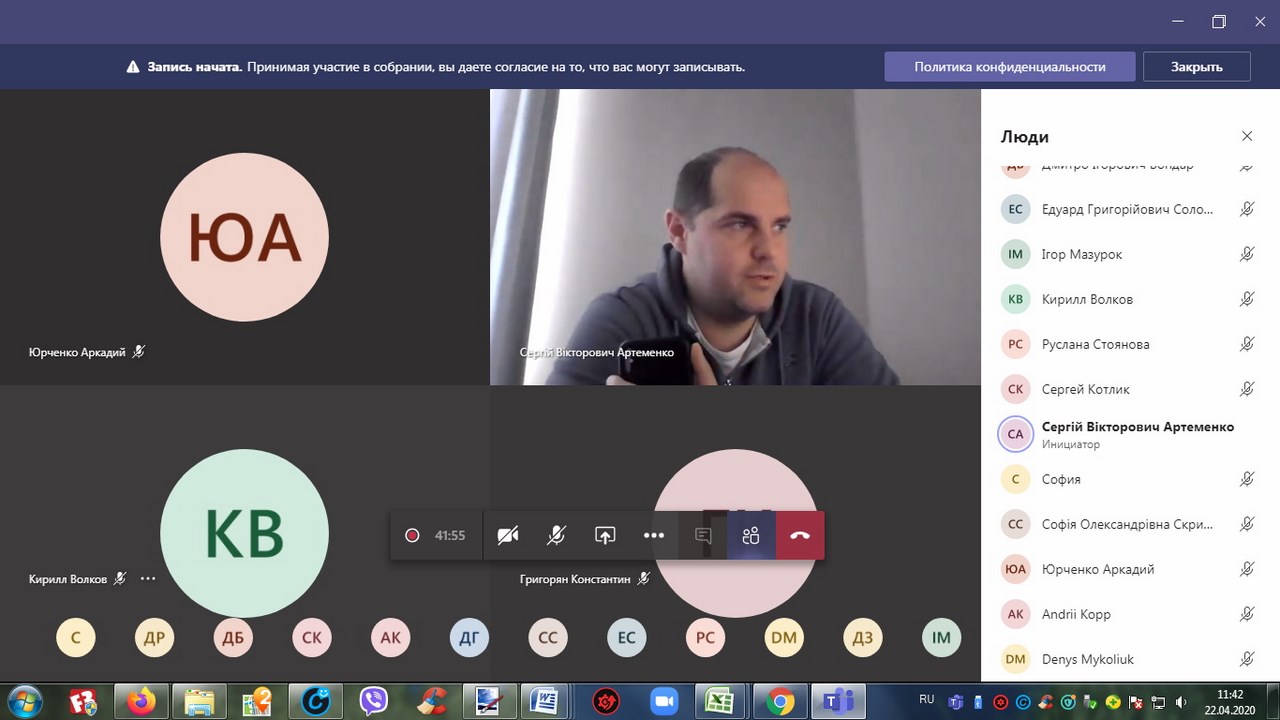Screen dimensions: 1280x720
Task: Click muted mic icon beside Кирилл Волков in list
Action: (1247, 299)
